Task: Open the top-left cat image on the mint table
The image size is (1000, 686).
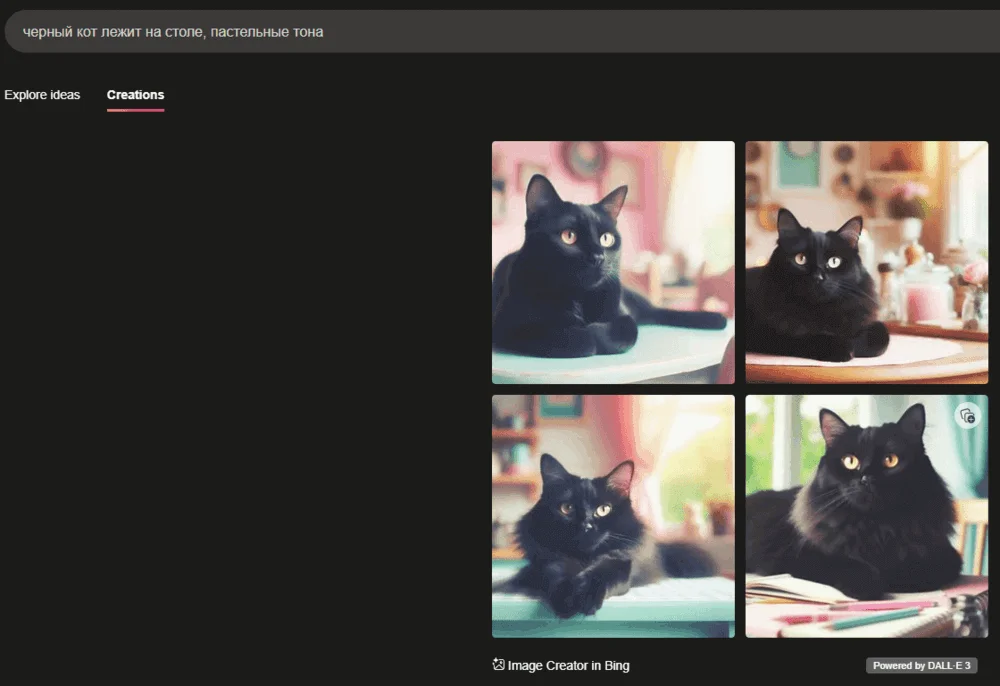Action: [x=613, y=262]
